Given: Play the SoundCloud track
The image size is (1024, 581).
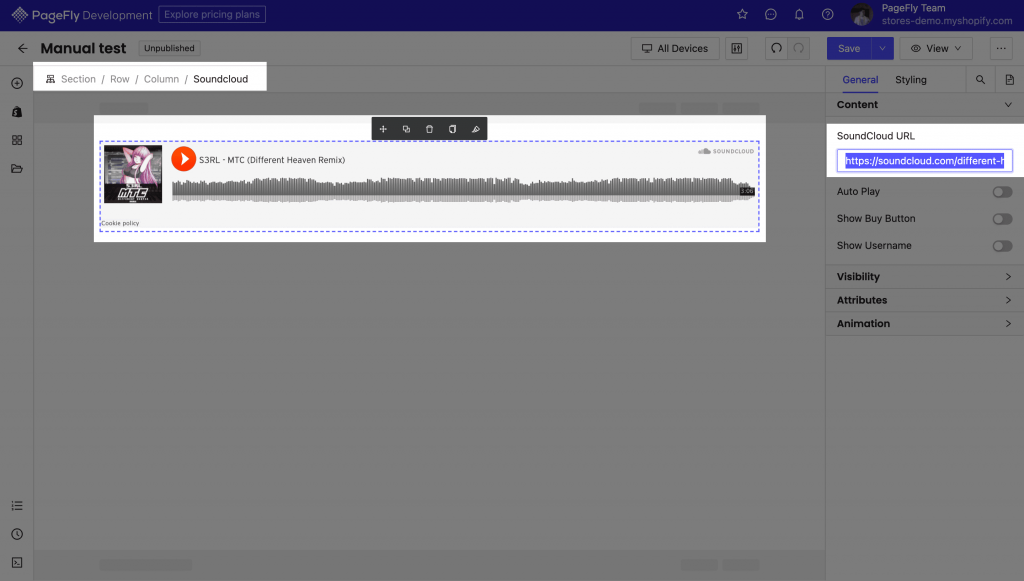Looking at the screenshot, I should click(184, 159).
